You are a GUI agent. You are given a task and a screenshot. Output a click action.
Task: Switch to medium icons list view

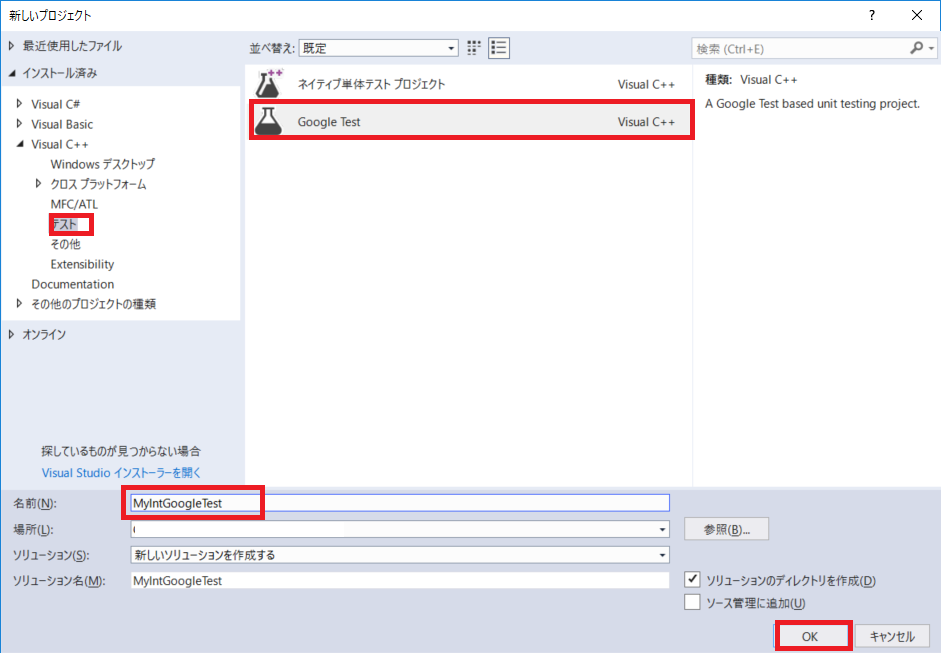[499, 48]
